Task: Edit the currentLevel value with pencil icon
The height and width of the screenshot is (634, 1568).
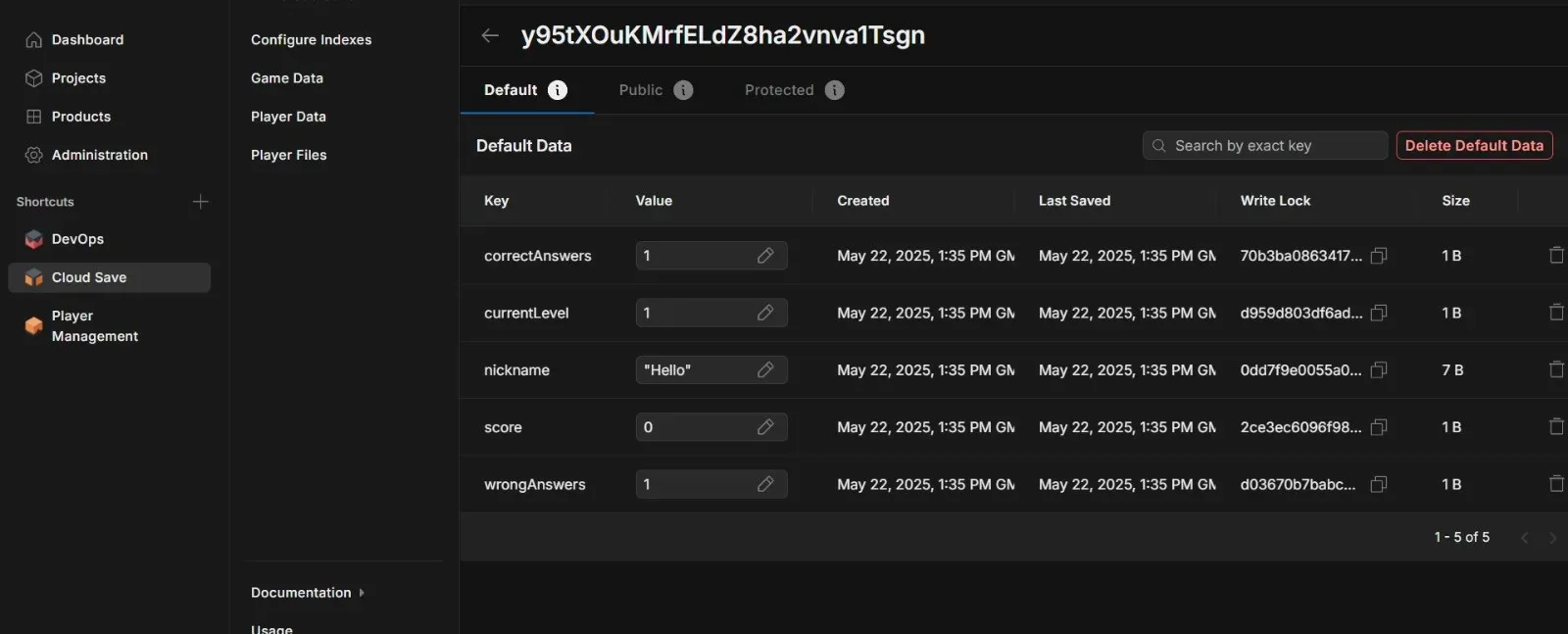Action: tap(765, 313)
